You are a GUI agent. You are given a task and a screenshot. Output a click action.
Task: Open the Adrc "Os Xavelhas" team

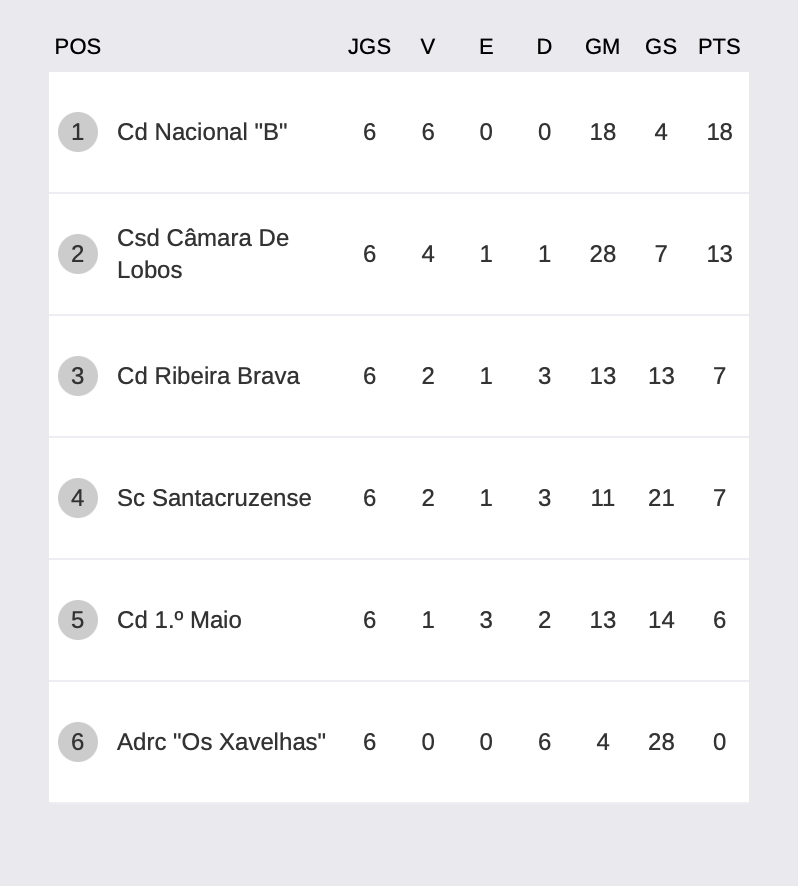click(222, 742)
